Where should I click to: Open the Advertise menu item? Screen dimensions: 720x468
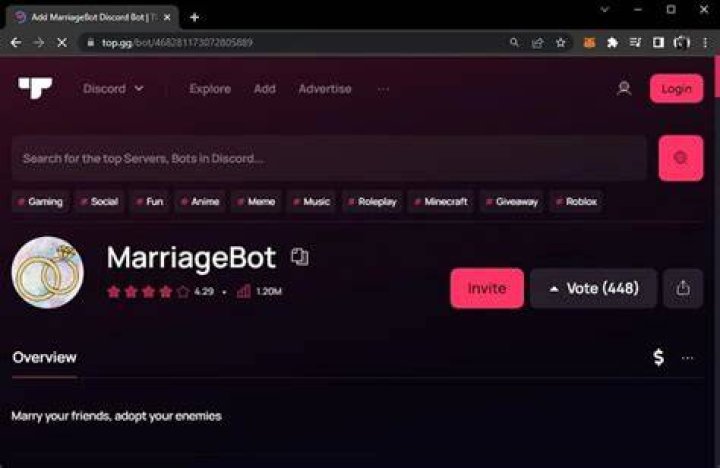pyautogui.click(x=325, y=89)
